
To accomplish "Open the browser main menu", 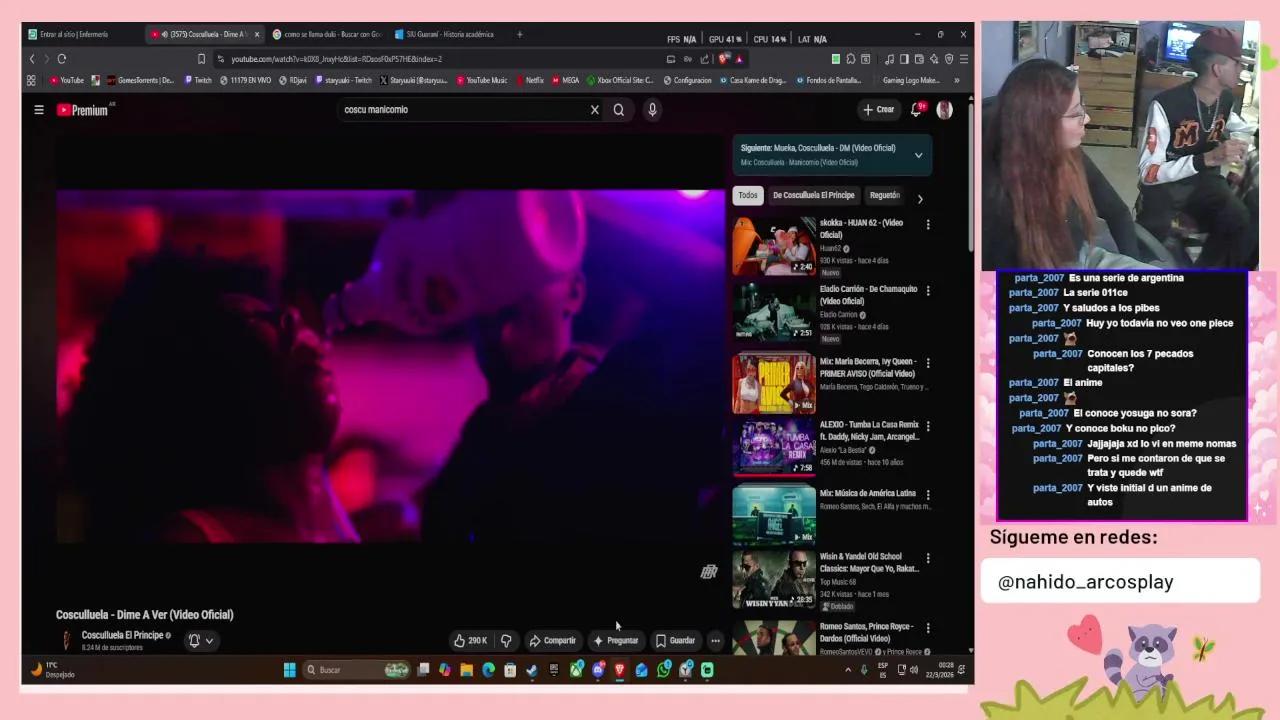I will 963,59.
